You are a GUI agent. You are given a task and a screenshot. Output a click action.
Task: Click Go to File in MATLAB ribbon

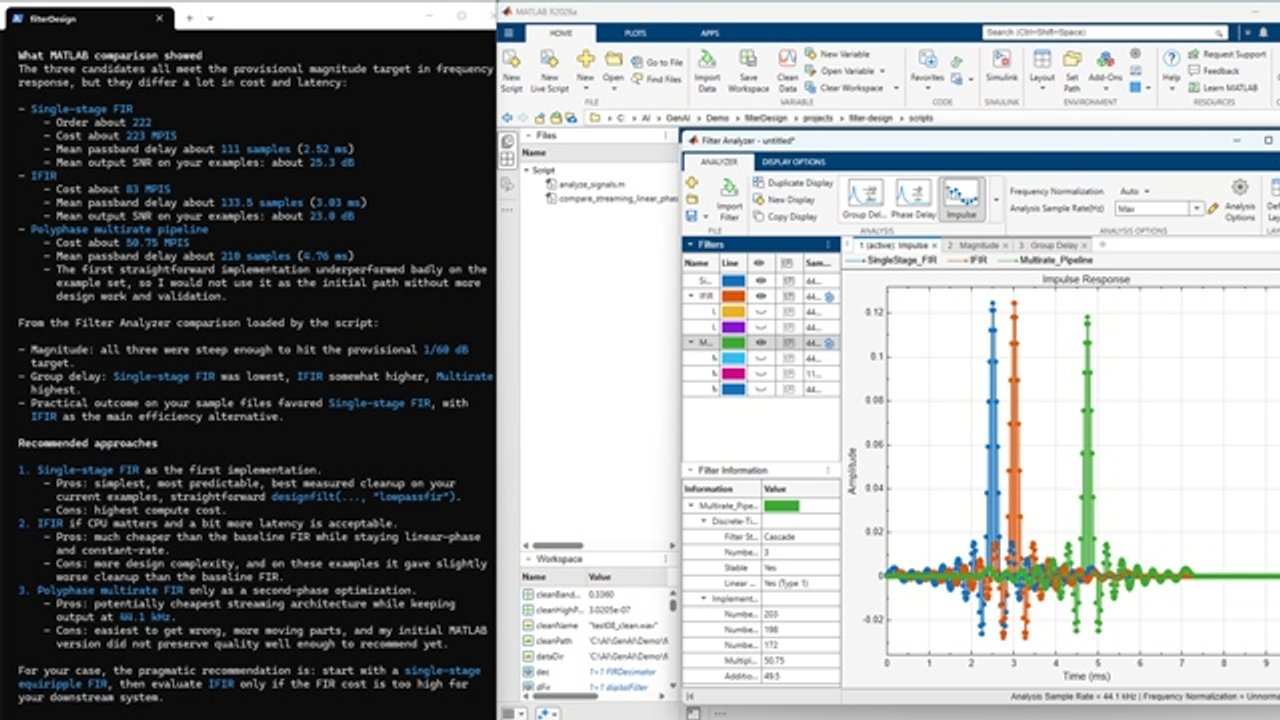[x=657, y=62]
